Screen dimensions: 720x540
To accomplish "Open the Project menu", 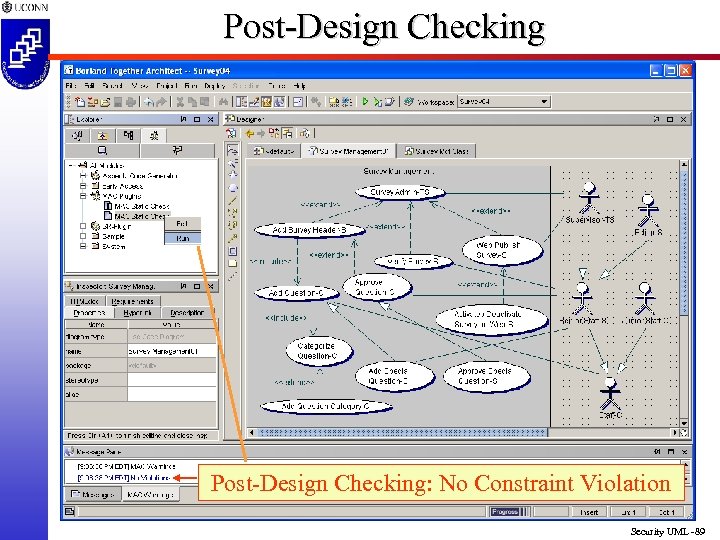I will 167,85.
